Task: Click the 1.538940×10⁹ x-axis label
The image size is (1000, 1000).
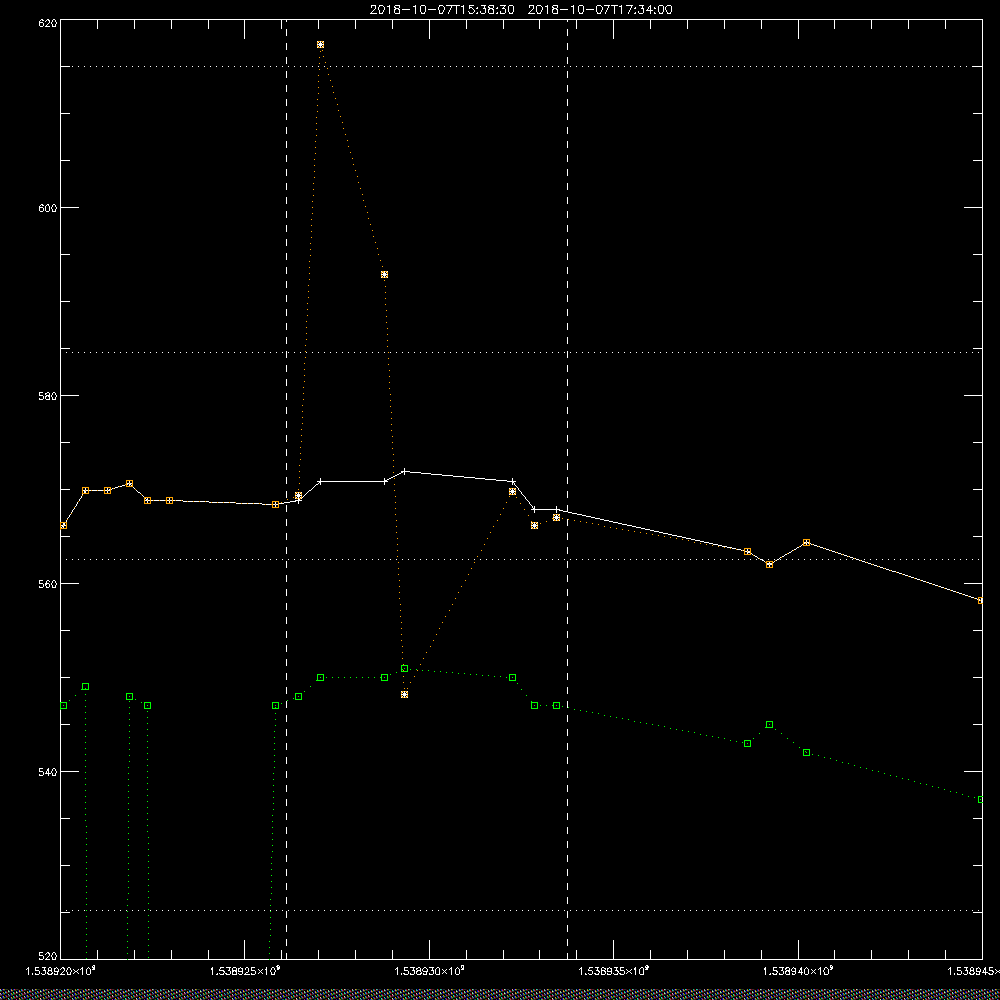Action: (x=798, y=971)
